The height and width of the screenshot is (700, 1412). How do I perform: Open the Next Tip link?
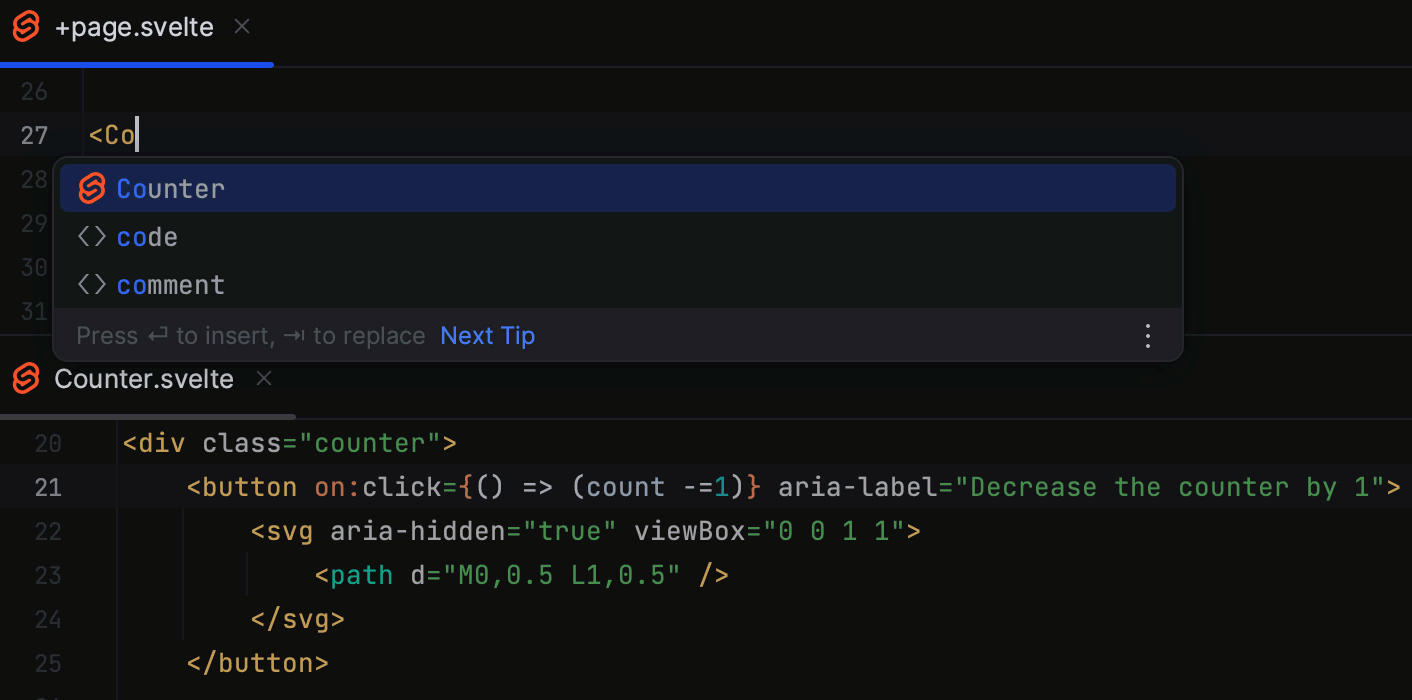(487, 335)
